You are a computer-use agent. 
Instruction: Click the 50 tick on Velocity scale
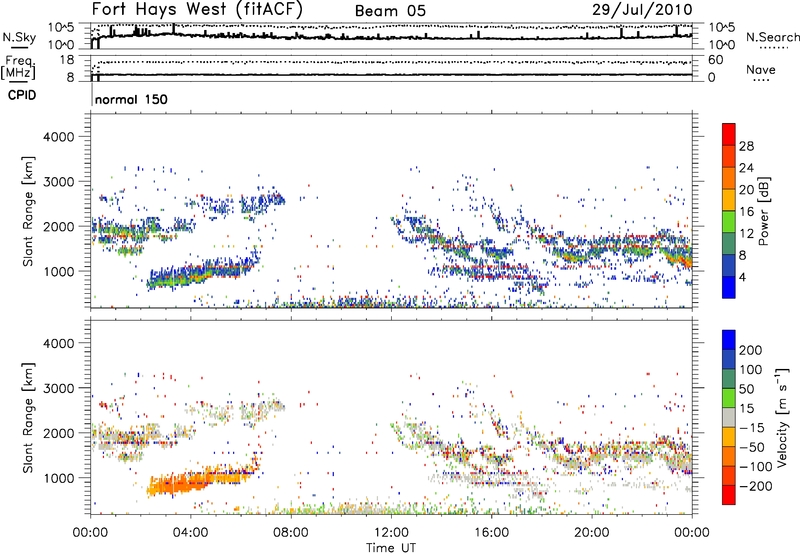pyautogui.click(x=746, y=389)
